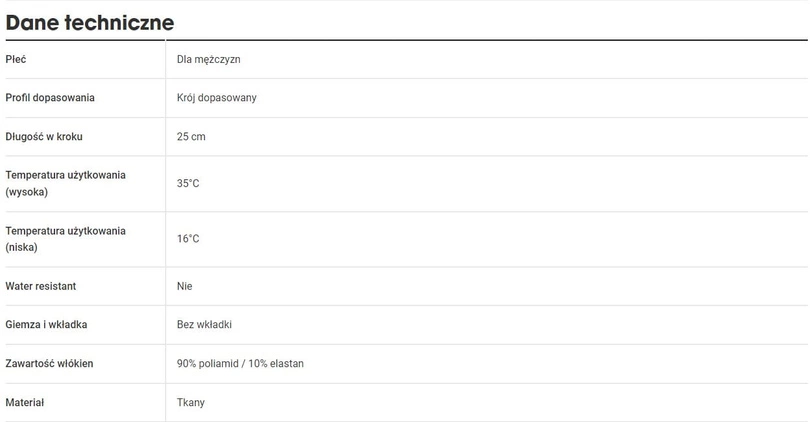The height and width of the screenshot is (422, 810).
Task: Click the "Dla mężczyzn" value
Action: point(208,59)
